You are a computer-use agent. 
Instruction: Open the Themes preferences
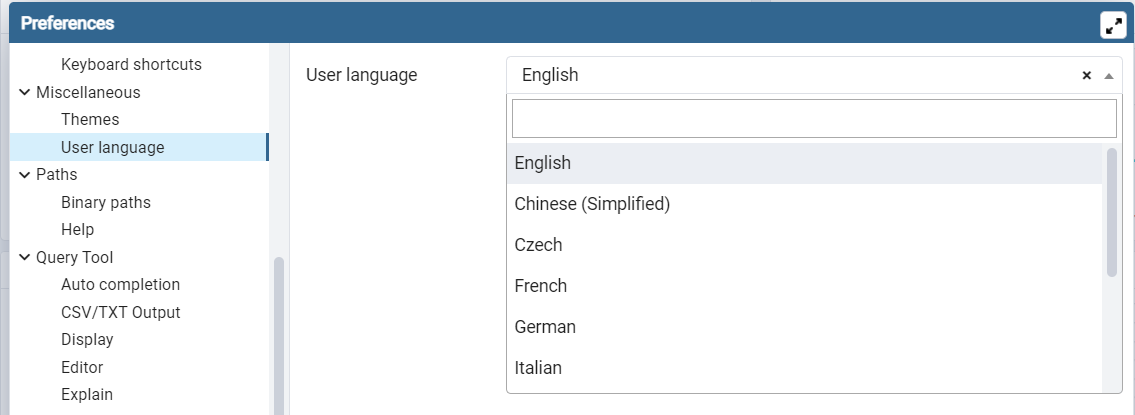click(90, 120)
